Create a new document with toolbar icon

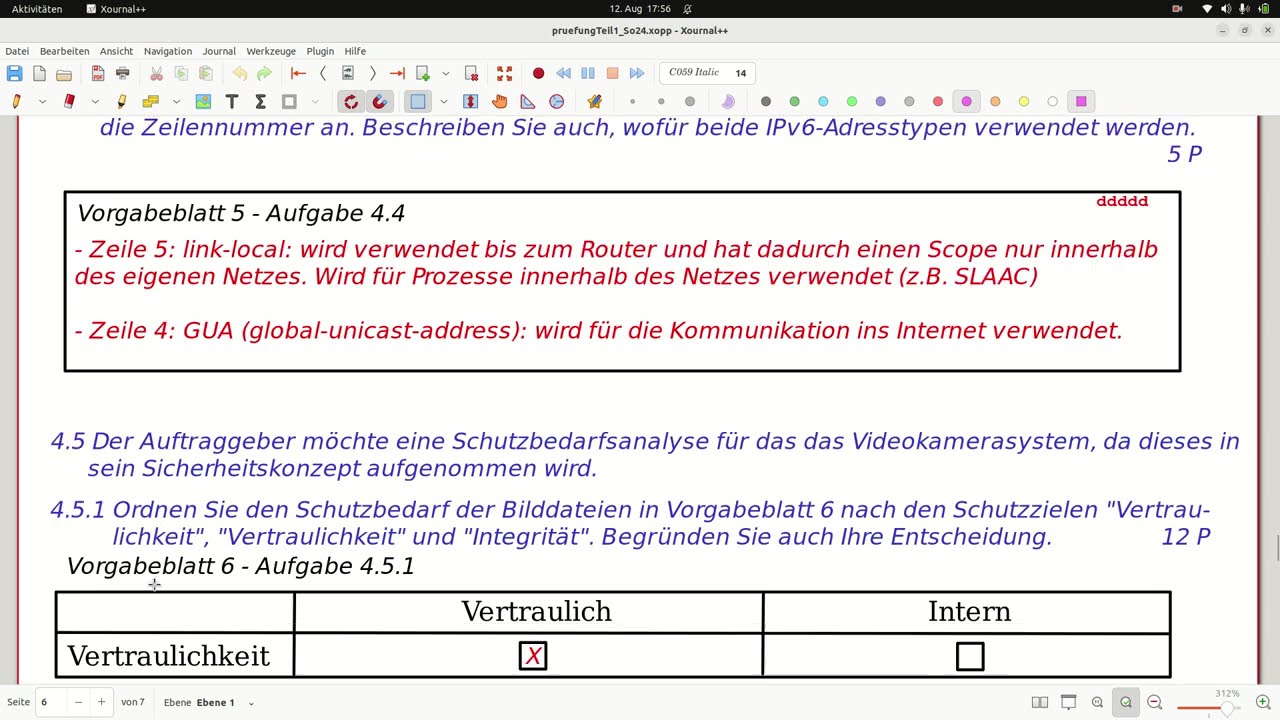[x=39, y=73]
